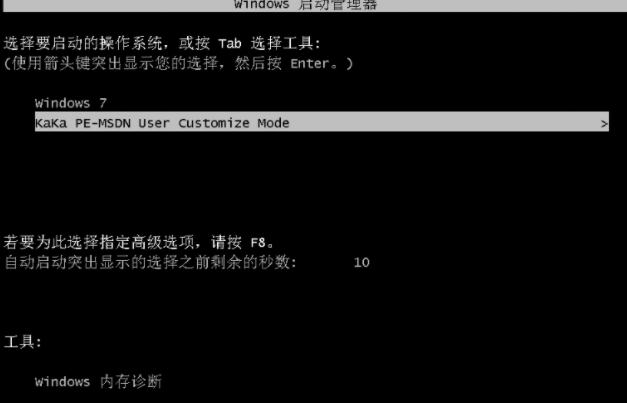Viewport: 627px width, 403px height.
Task: Click Customize Mode text in highlighted entry
Action: pos(234,123)
